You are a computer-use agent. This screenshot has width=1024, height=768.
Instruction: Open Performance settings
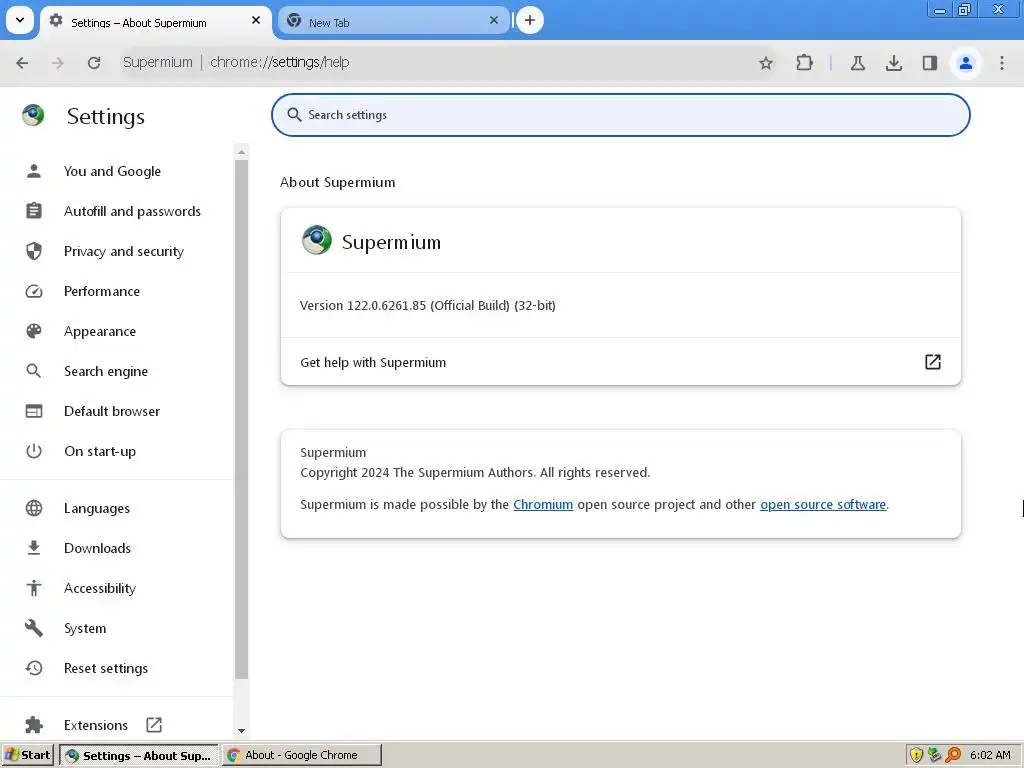click(x=102, y=291)
